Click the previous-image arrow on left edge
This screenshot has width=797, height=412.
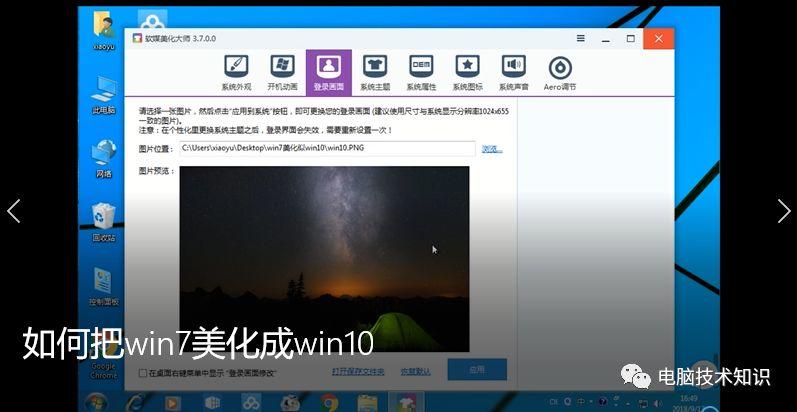coord(14,211)
